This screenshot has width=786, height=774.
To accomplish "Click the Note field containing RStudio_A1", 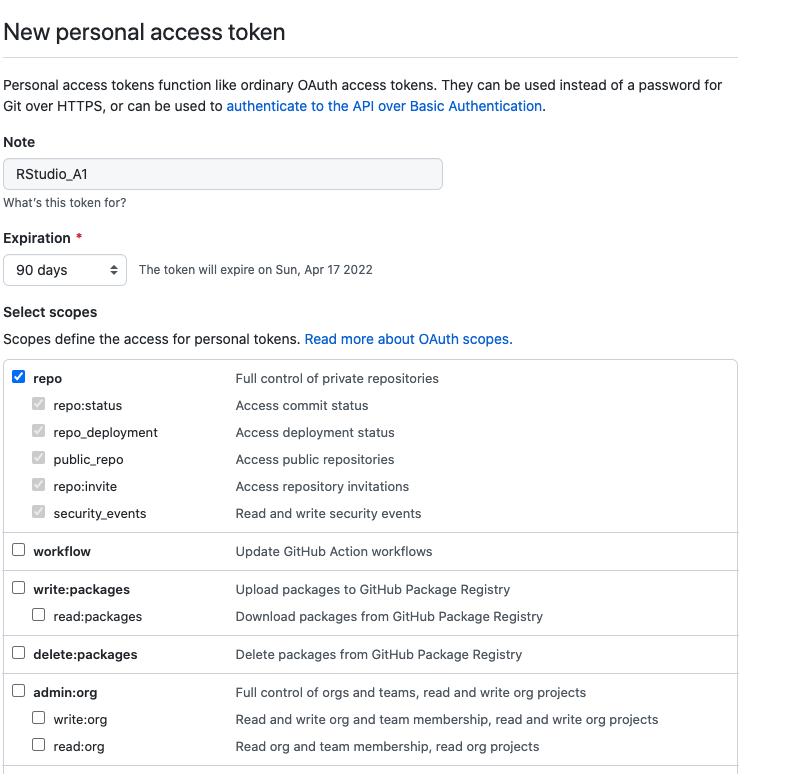I will (x=222, y=174).
